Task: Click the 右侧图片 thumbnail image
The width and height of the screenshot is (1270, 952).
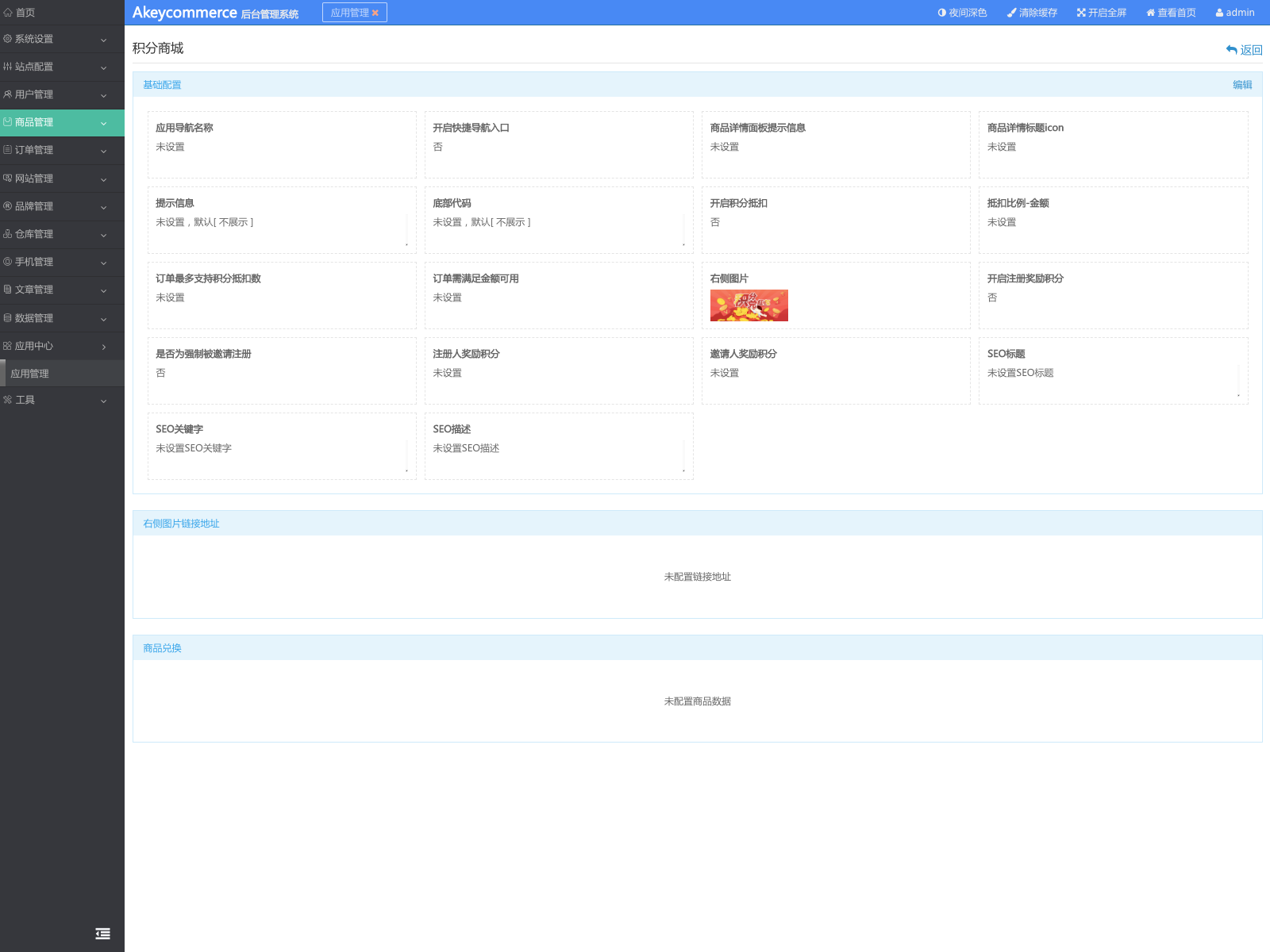Action: click(x=749, y=305)
